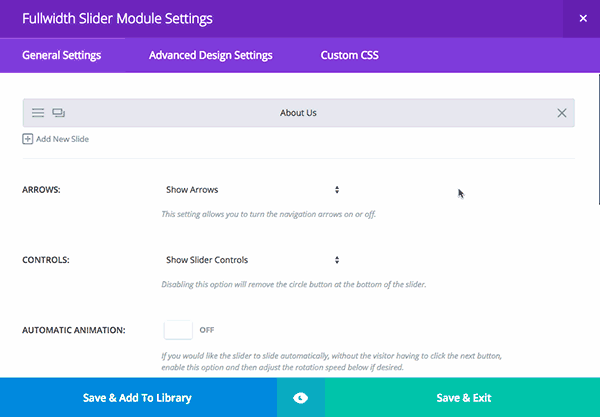
Task: Switch to the General Settings tab
Action: click(62, 55)
